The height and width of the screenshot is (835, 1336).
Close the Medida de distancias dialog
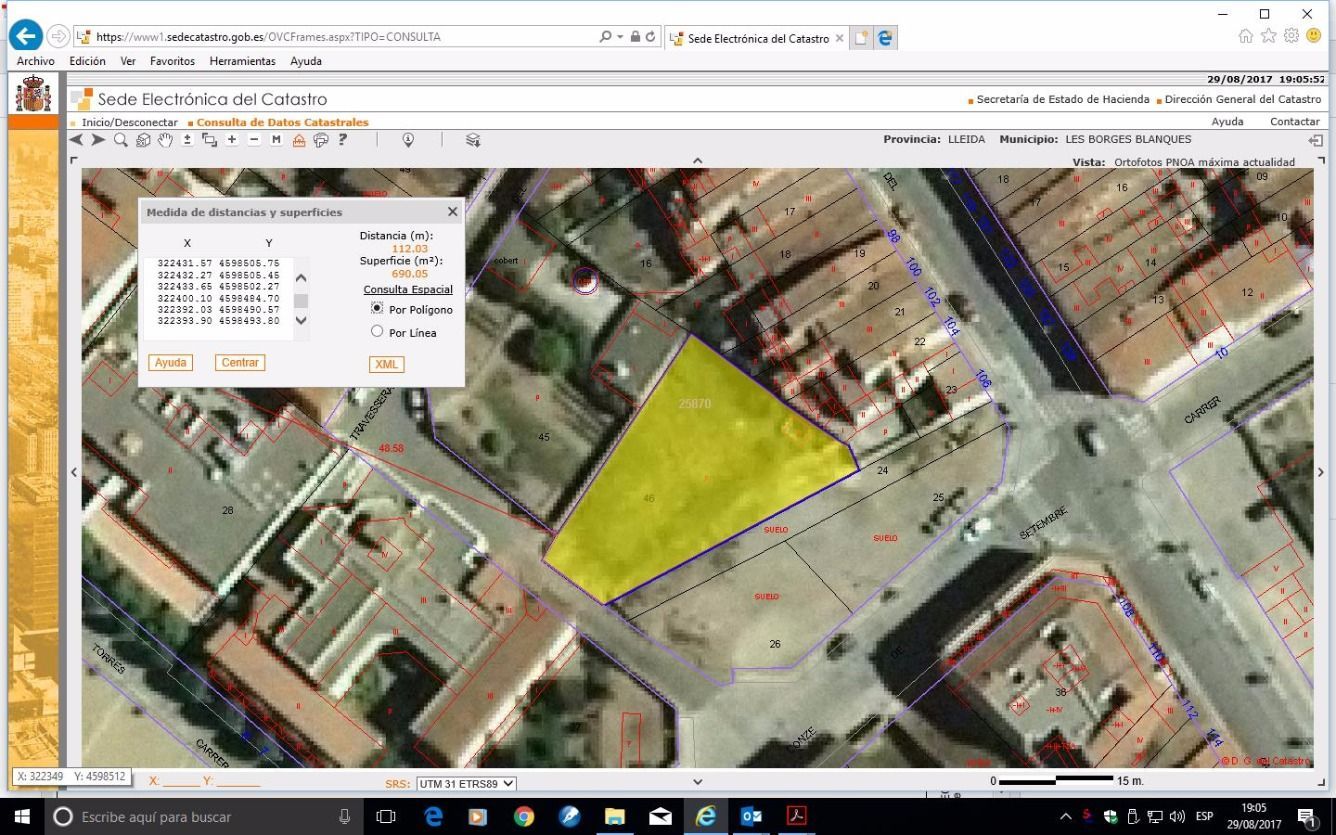click(452, 212)
